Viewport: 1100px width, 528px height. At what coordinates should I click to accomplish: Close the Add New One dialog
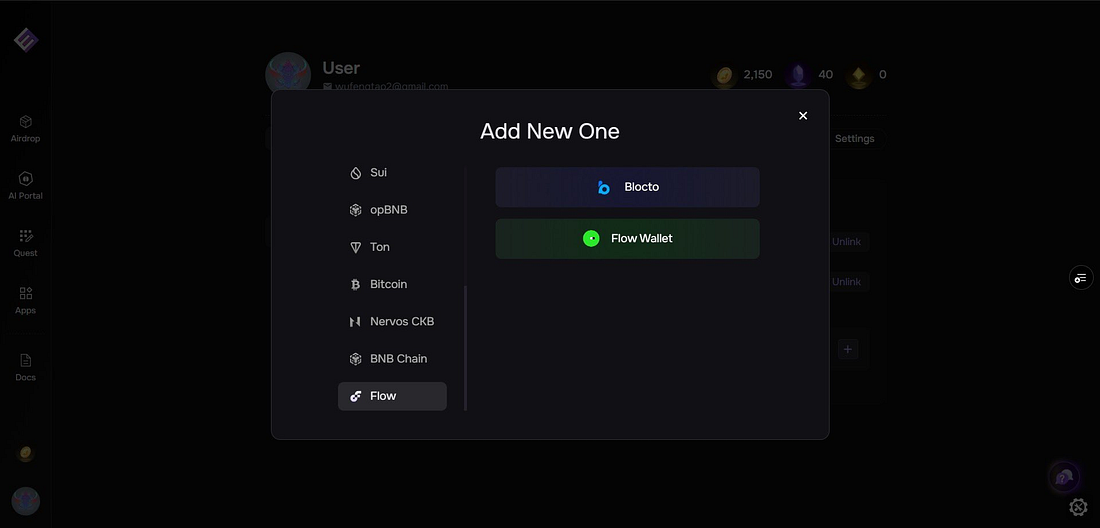point(803,116)
